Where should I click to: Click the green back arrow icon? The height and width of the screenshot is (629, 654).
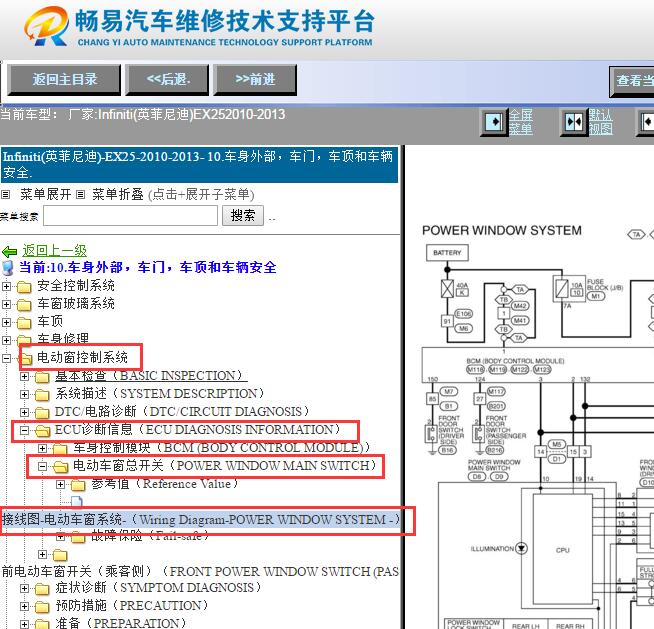point(10,252)
